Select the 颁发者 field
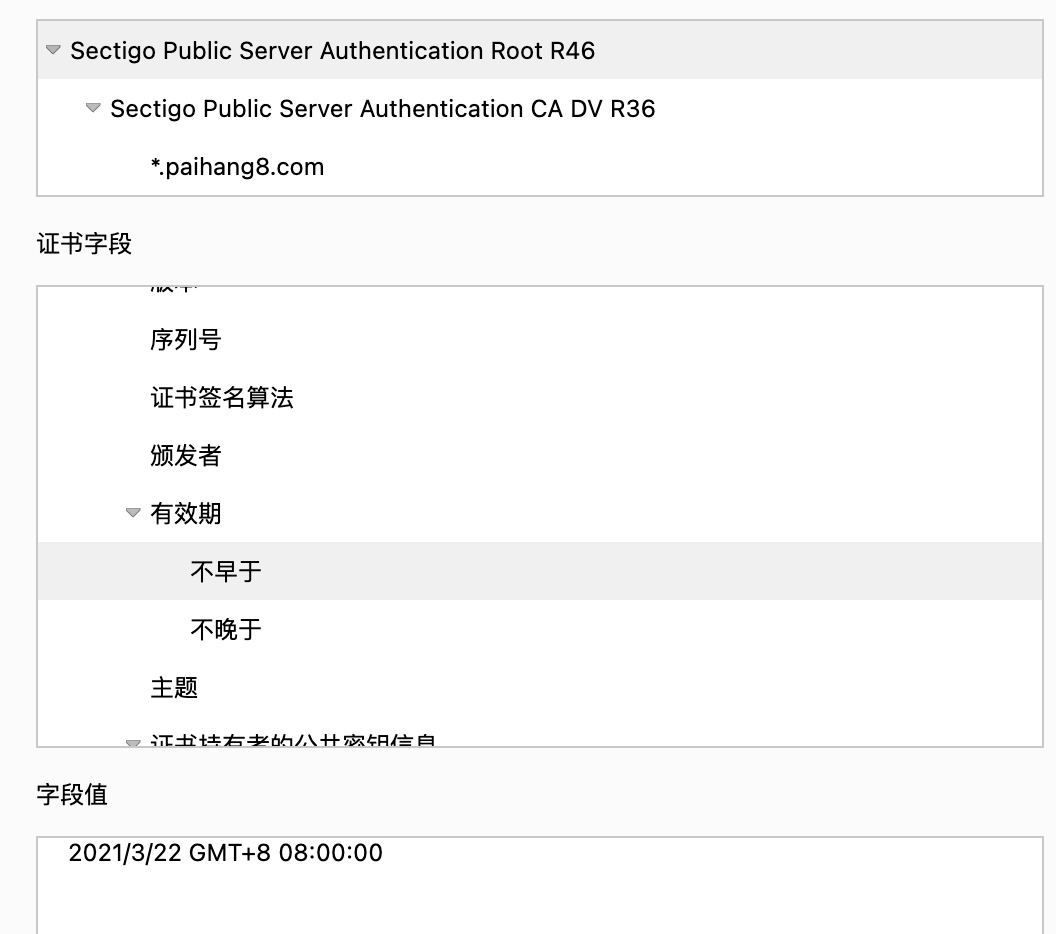Screen dimensions: 1056x934 (x=186, y=456)
